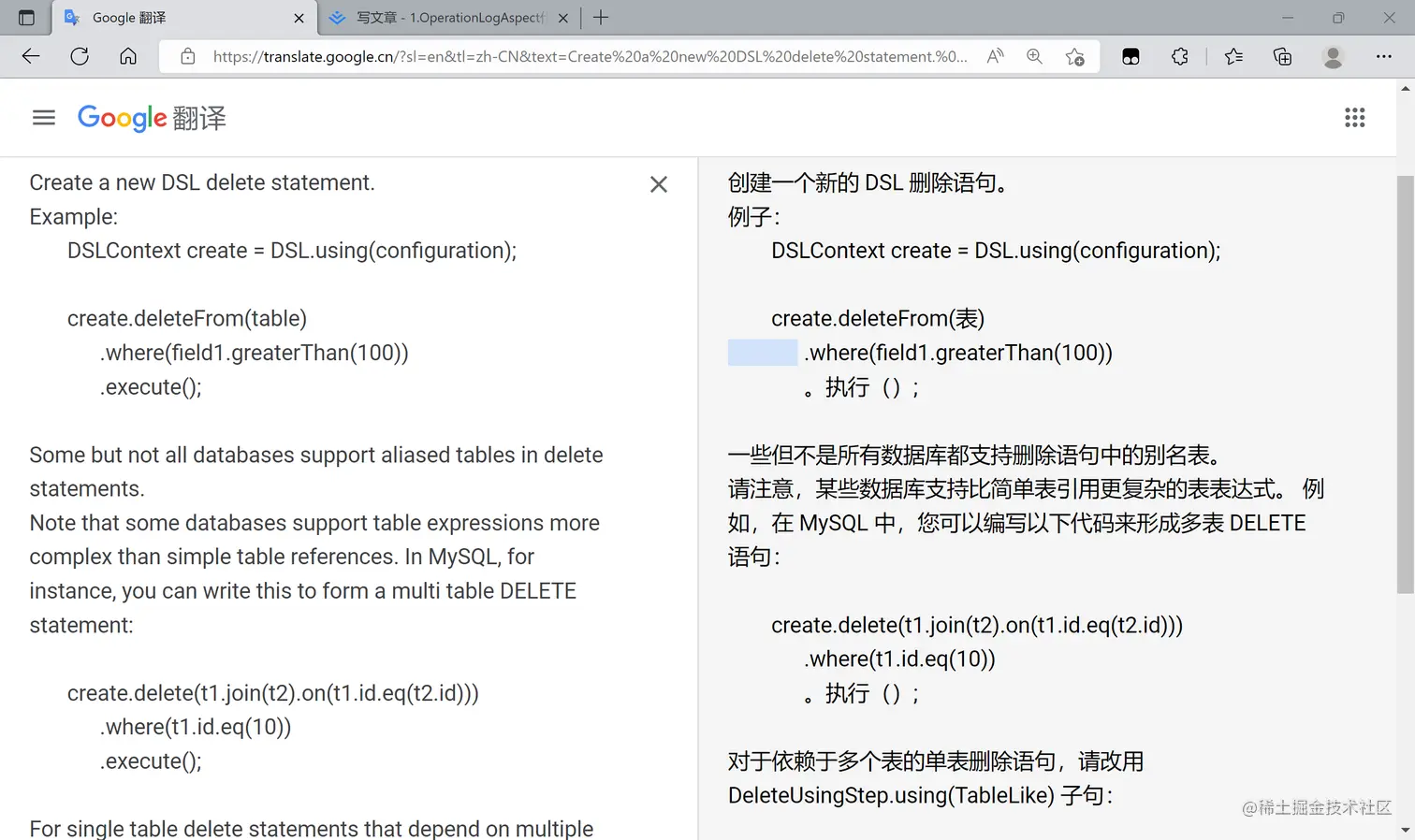Image resolution: width=1415 pixels, height=840 pixels.
Task: Click the scrollbar up arrow
Action: [1405, 88]
